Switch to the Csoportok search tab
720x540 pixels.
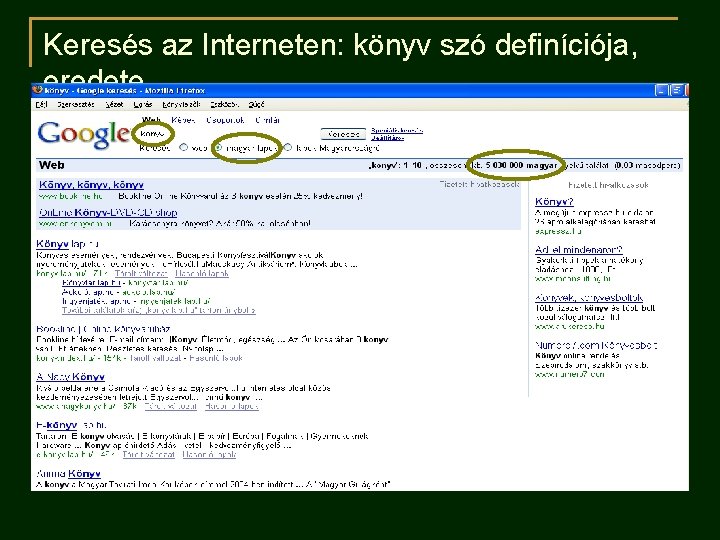225,120
